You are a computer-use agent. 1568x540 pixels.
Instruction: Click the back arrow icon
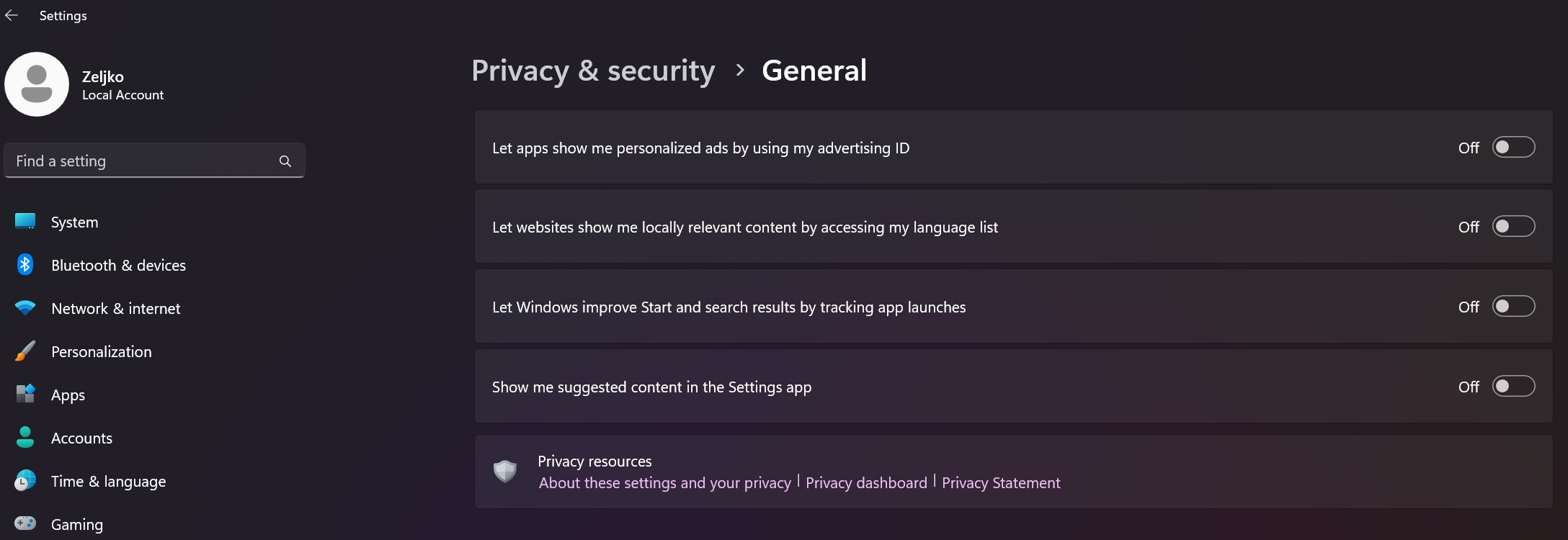[x=12, y=15]
